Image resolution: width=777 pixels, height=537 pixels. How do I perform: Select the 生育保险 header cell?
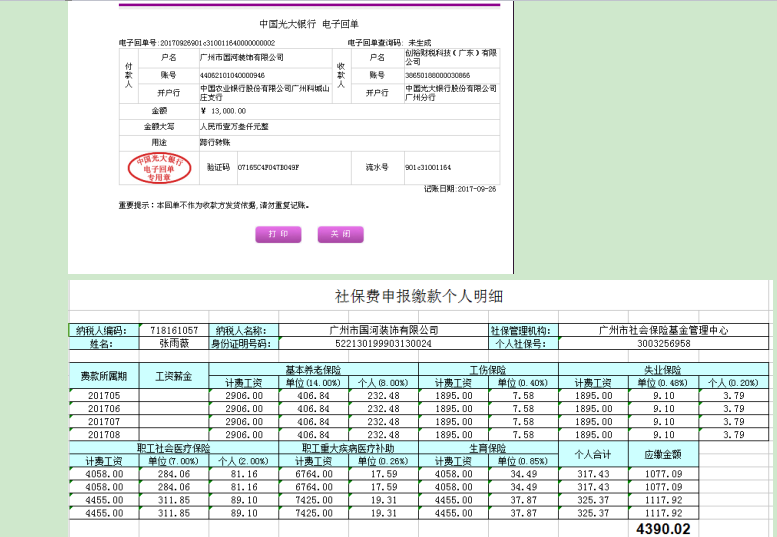[489, 448]
